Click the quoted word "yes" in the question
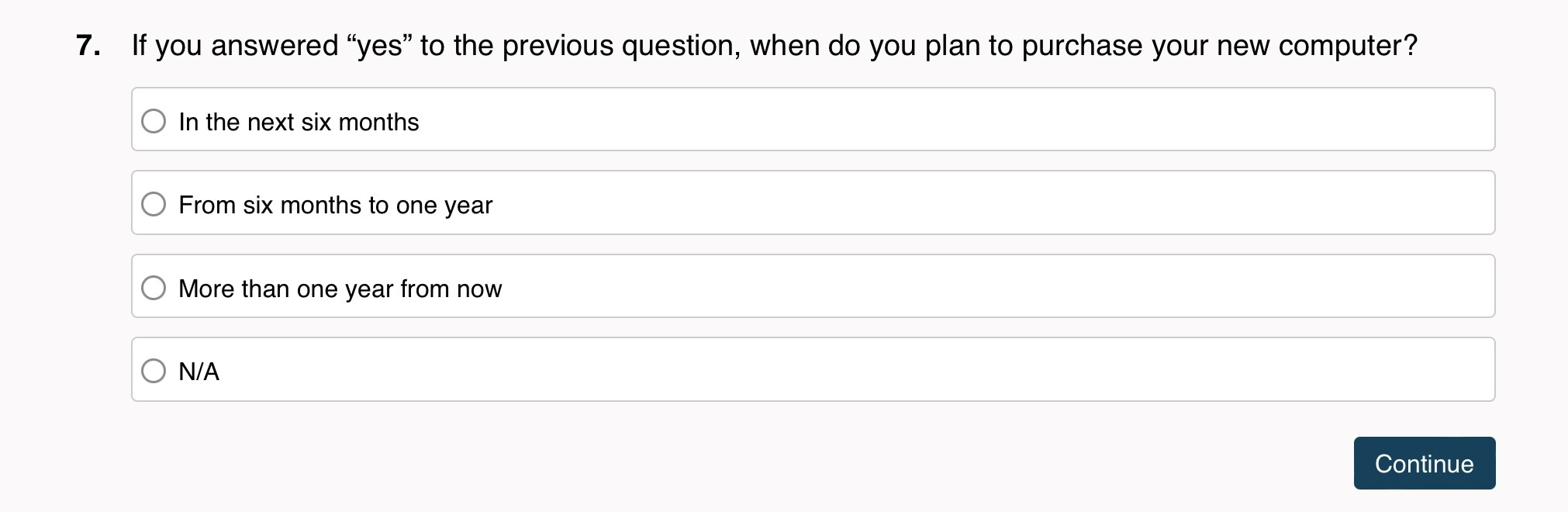1568x512 pixels. [x=379, y=47]
